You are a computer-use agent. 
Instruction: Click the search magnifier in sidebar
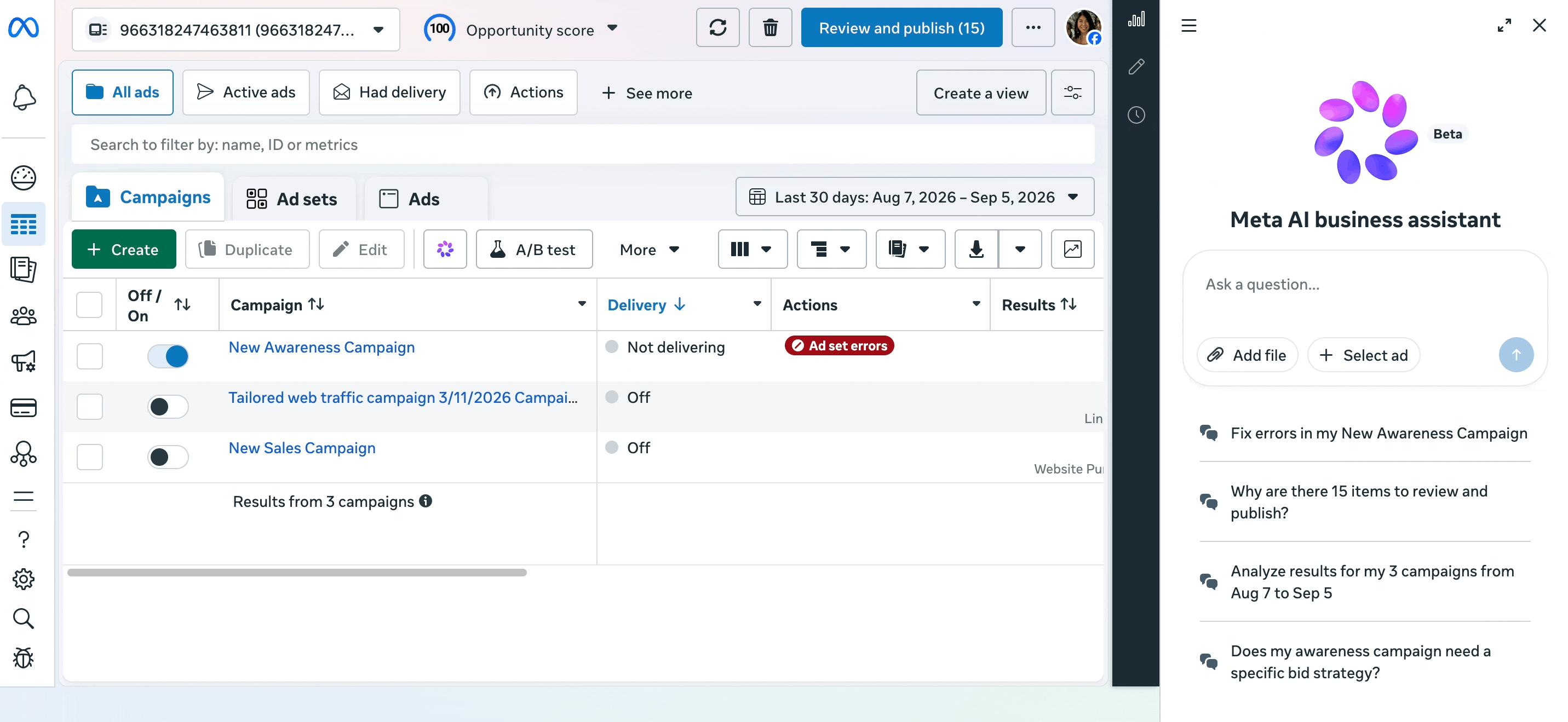(24, 618)
